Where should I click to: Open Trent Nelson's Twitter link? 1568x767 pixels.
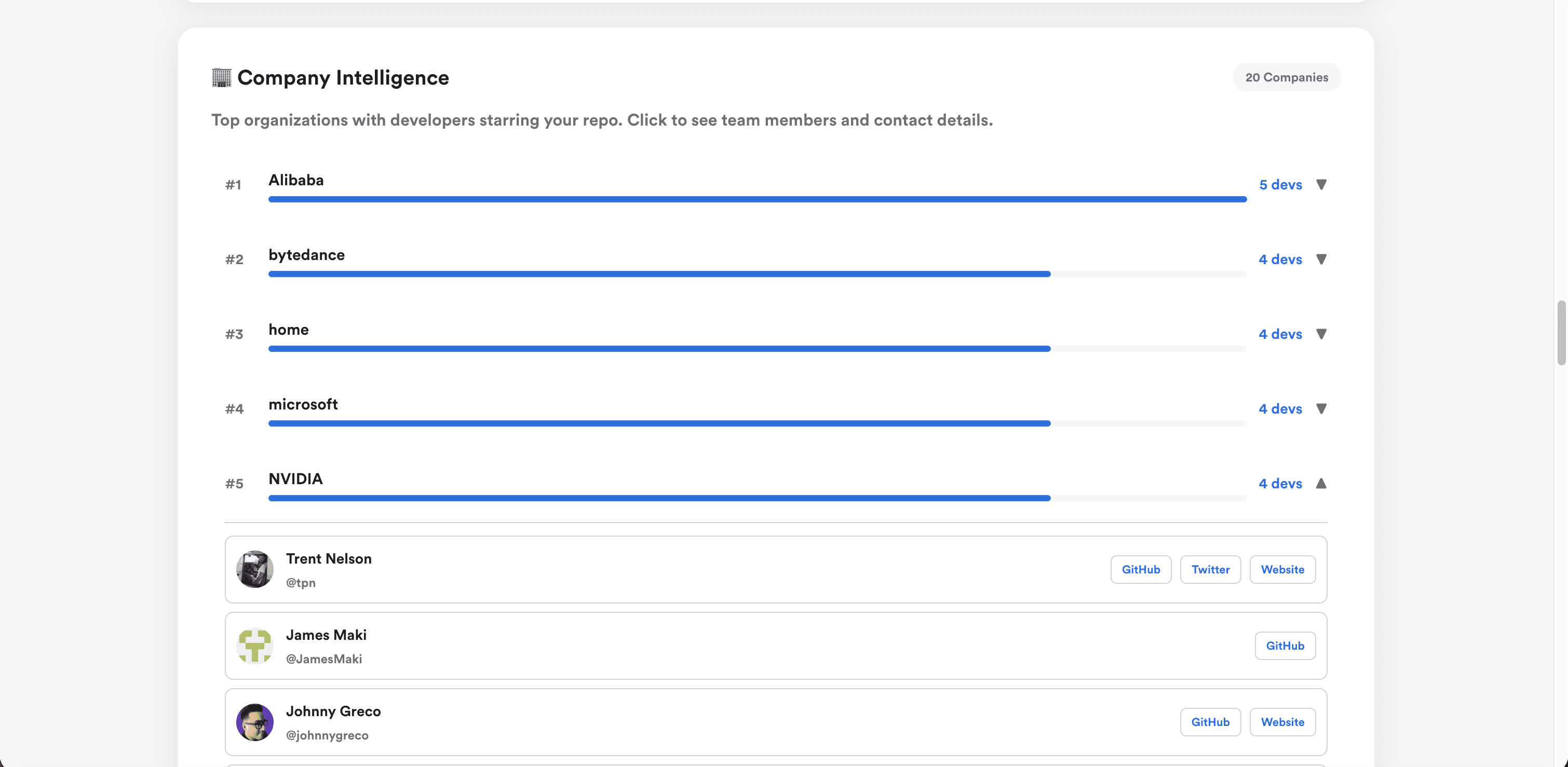[1210, 569]
